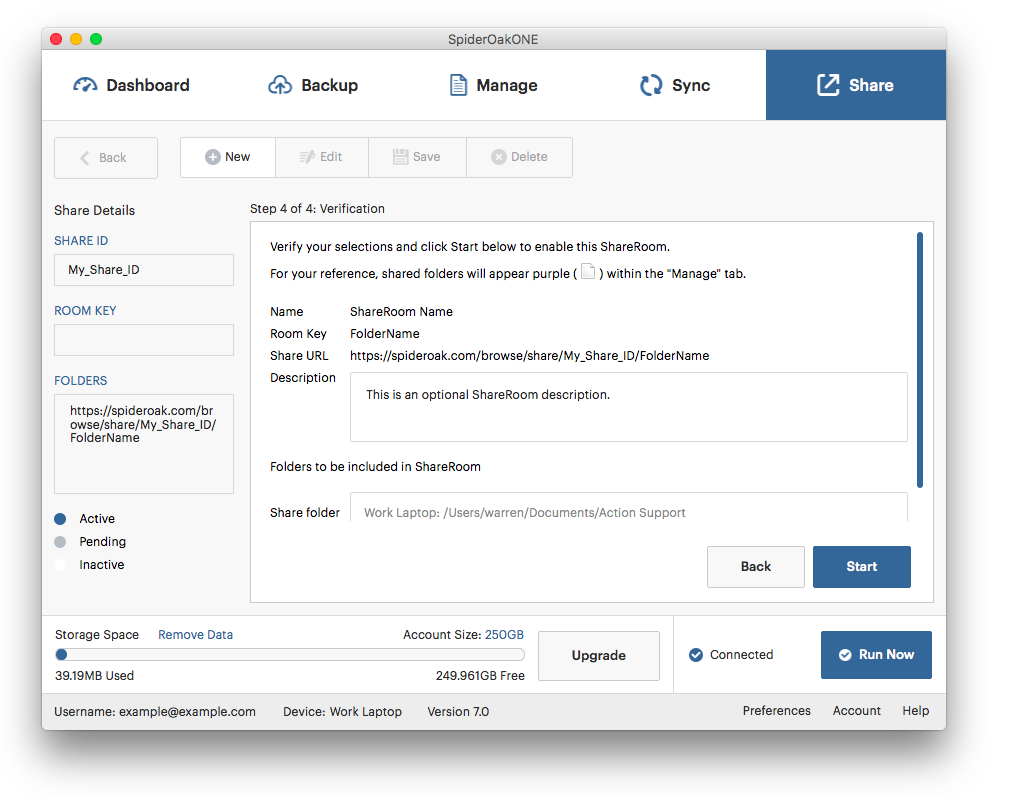The width and height of the screenshot is (1011, 798).
Task: Click the pencil icon on Edit
Action: [x=308, y=157]
